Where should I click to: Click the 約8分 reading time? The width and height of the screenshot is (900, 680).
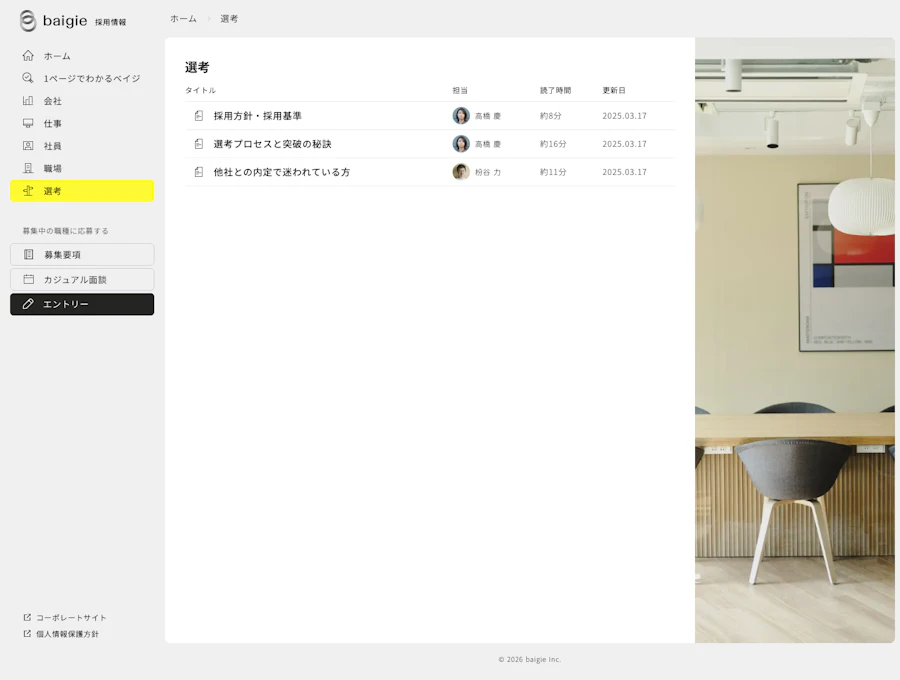point(550,116)
